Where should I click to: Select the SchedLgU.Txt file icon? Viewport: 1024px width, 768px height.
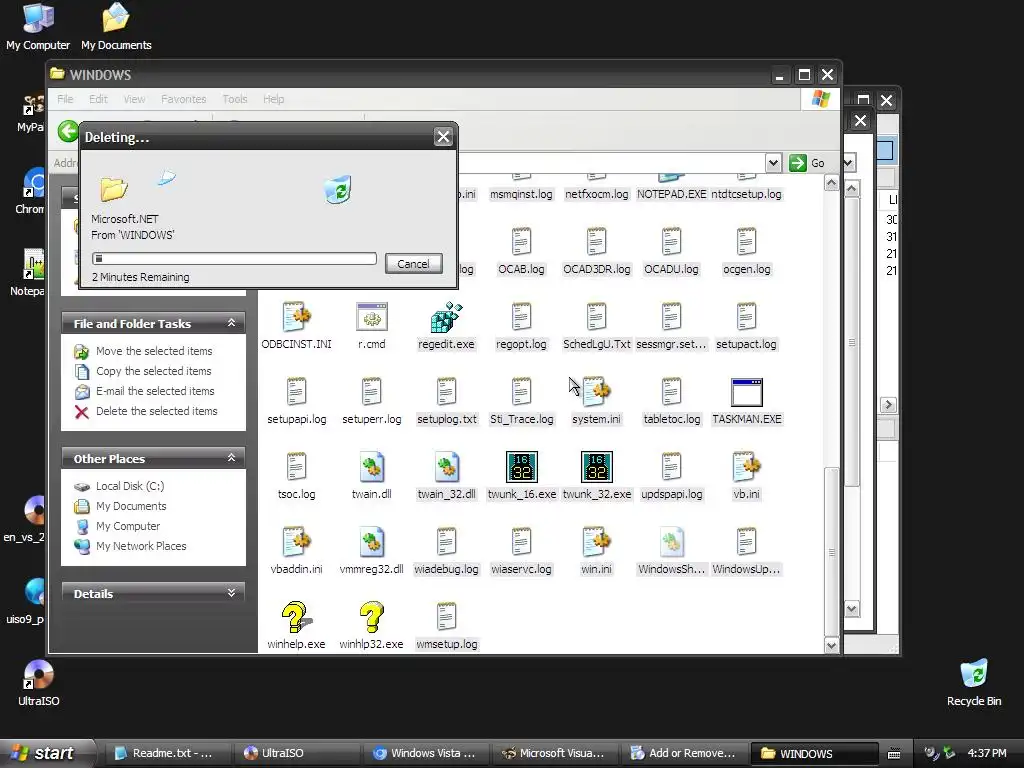pyautogui.click(x=596, y=317)
